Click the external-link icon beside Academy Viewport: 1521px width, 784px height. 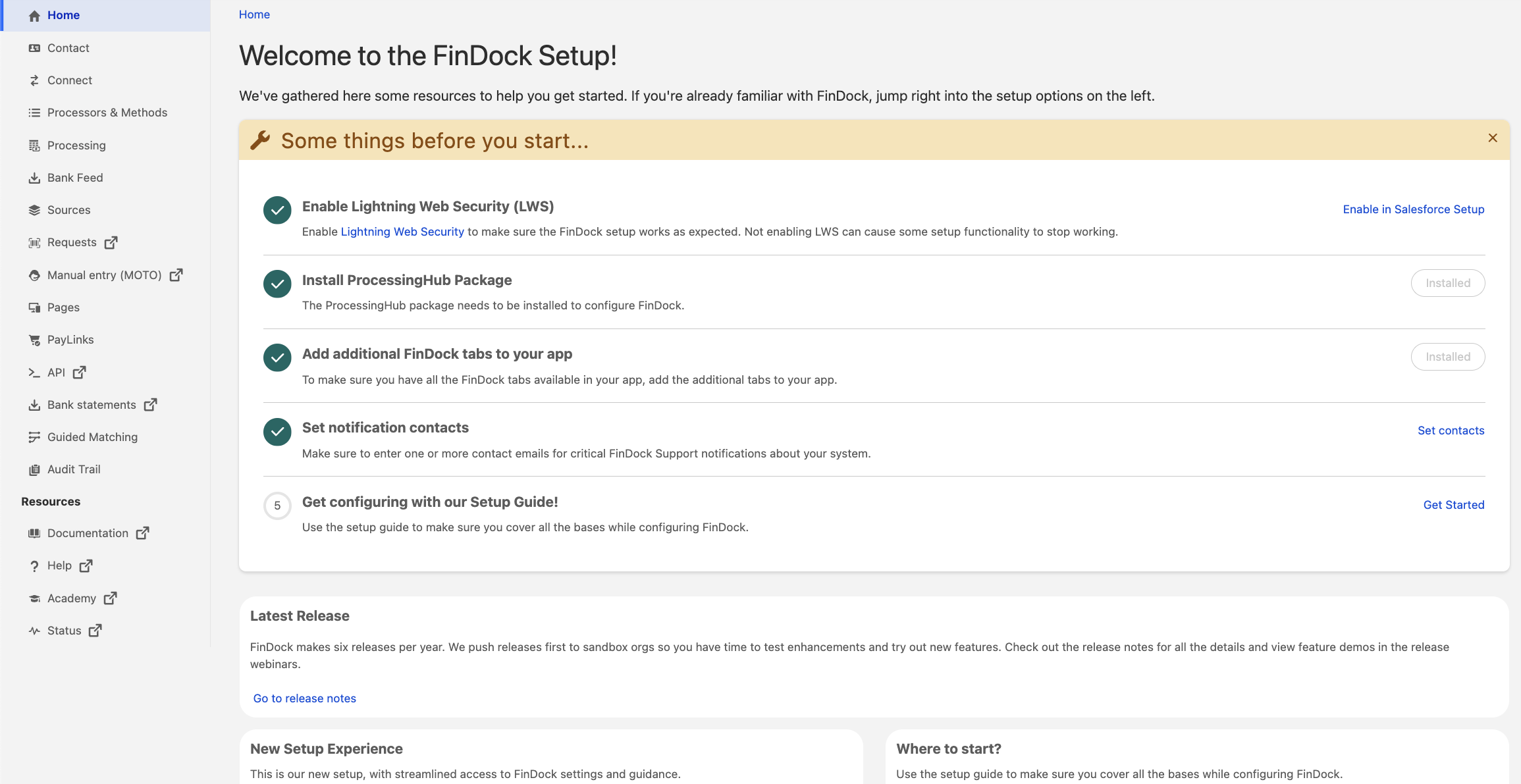click(x=109, y=598)
